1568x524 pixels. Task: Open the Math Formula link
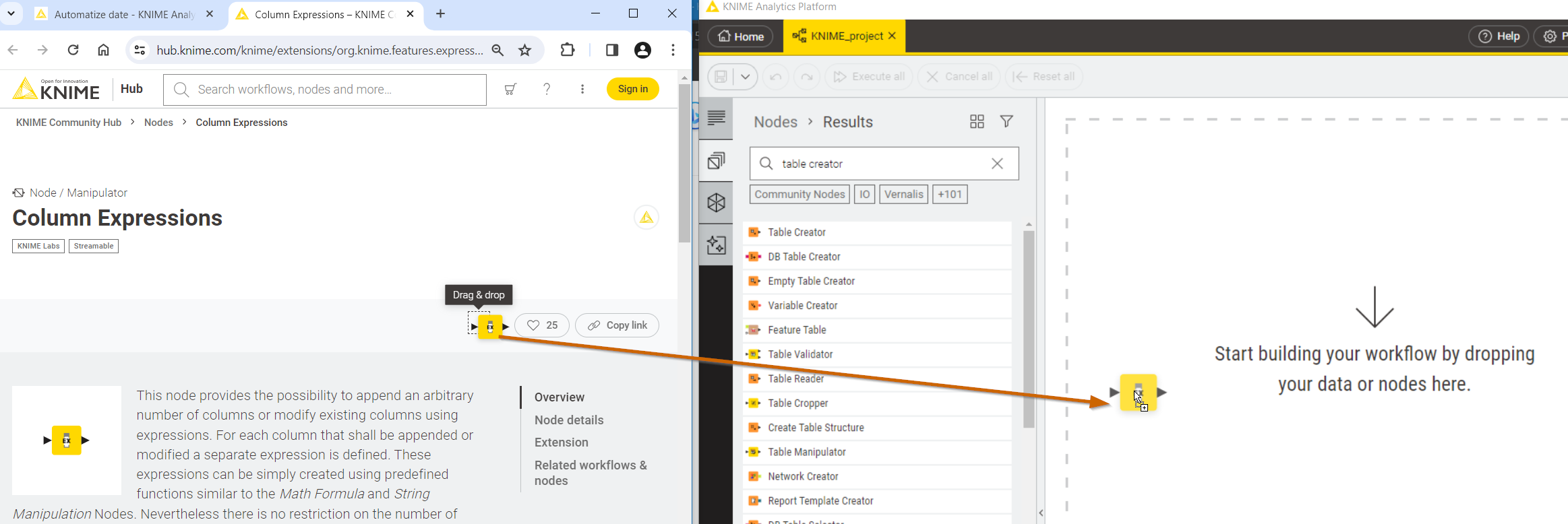click(x=322, y=494)
